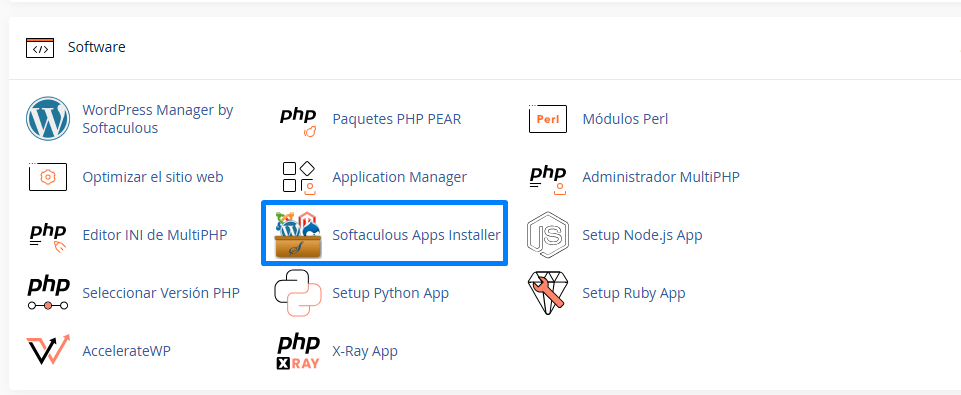Image resolution: width=961 pixels, height=395 pixels.
Task: Open WordPress Manager by Softaculous link
Action: [x=158, y=119]
